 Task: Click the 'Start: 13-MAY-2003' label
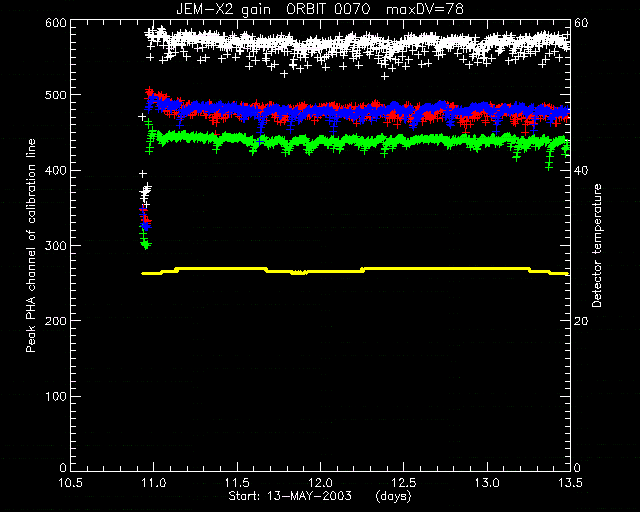point(290,496)
